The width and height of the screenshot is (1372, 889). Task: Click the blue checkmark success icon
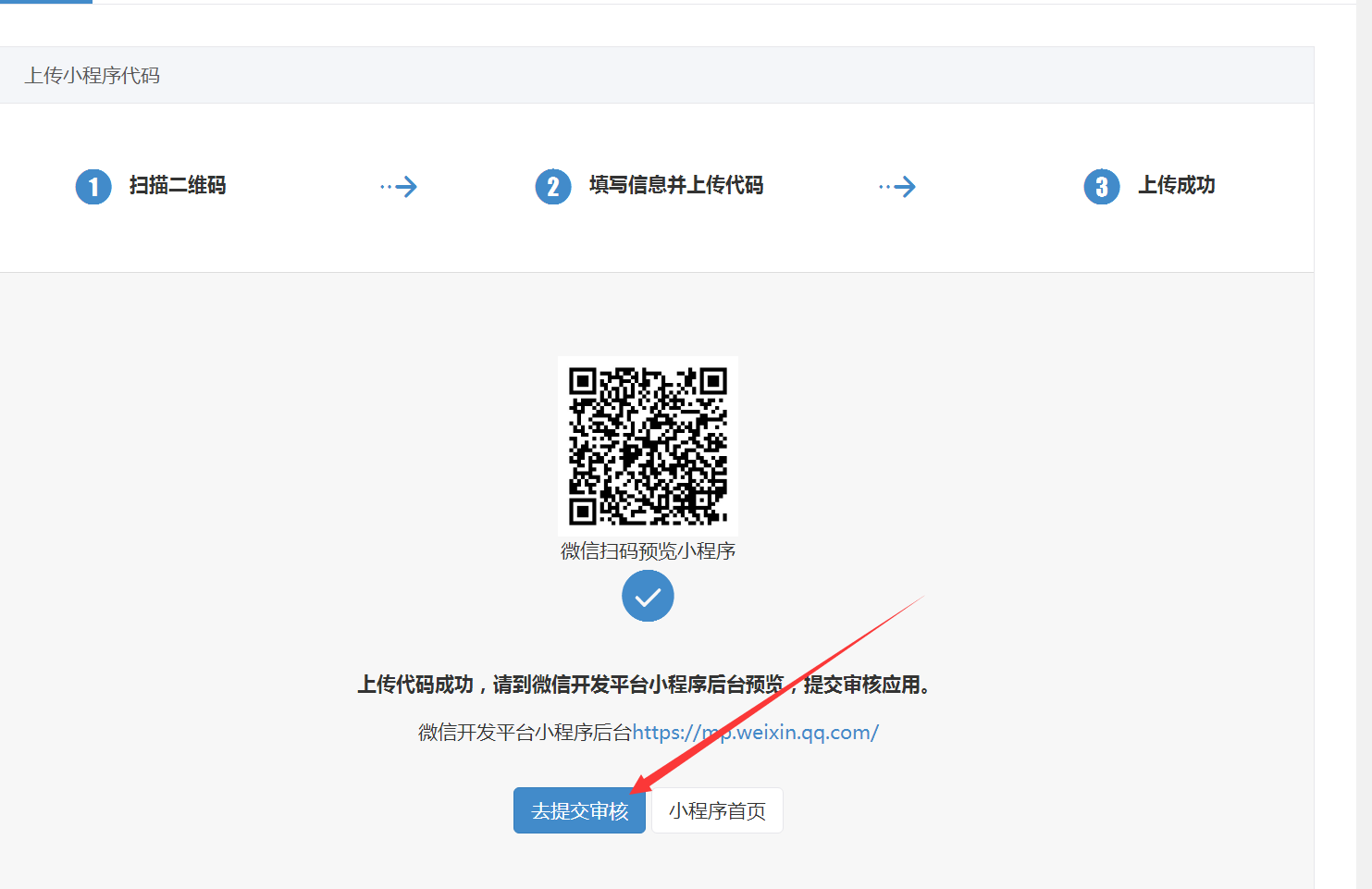tap(648, 596)
